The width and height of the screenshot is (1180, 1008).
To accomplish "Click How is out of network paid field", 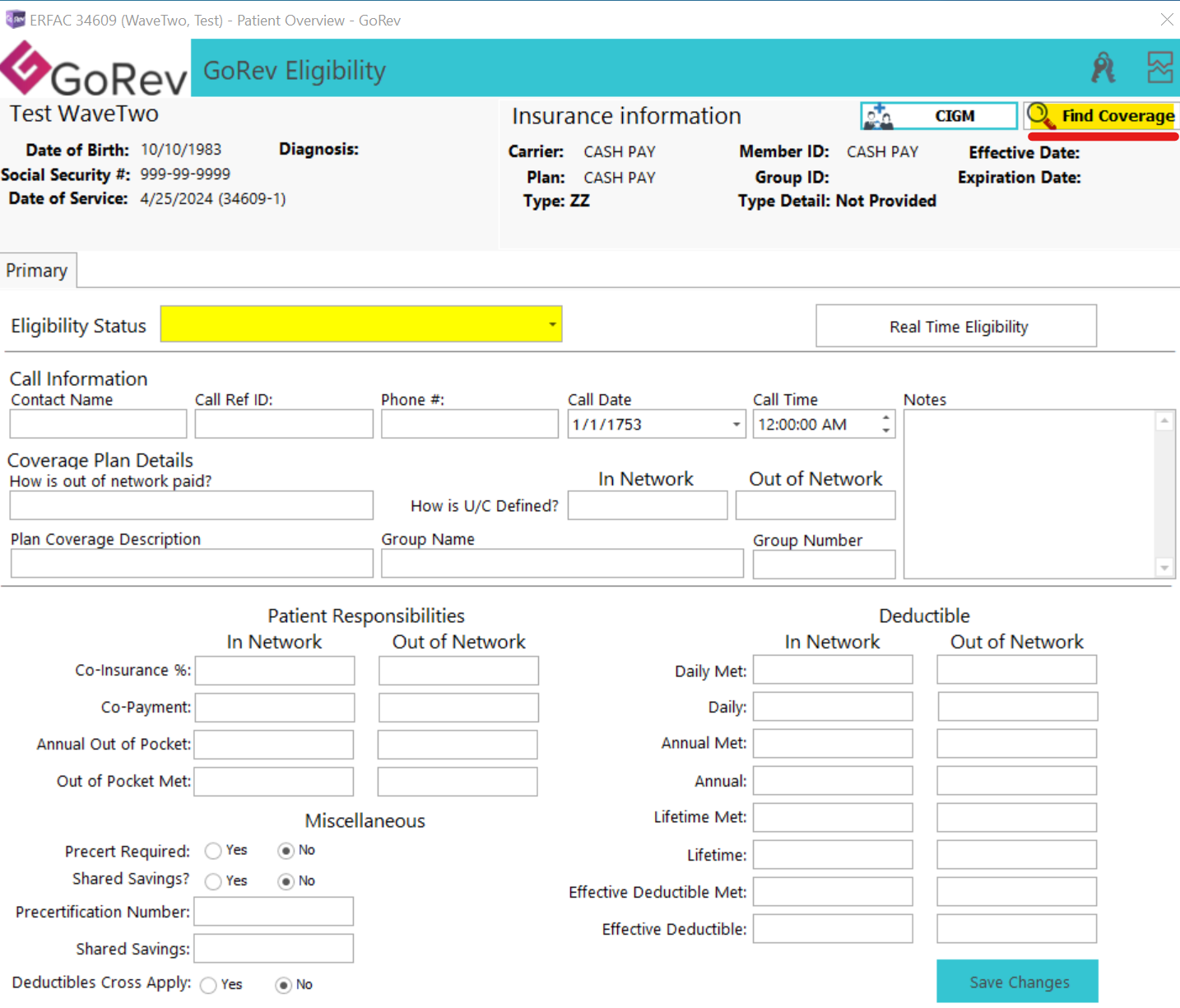I will [191, 505].
